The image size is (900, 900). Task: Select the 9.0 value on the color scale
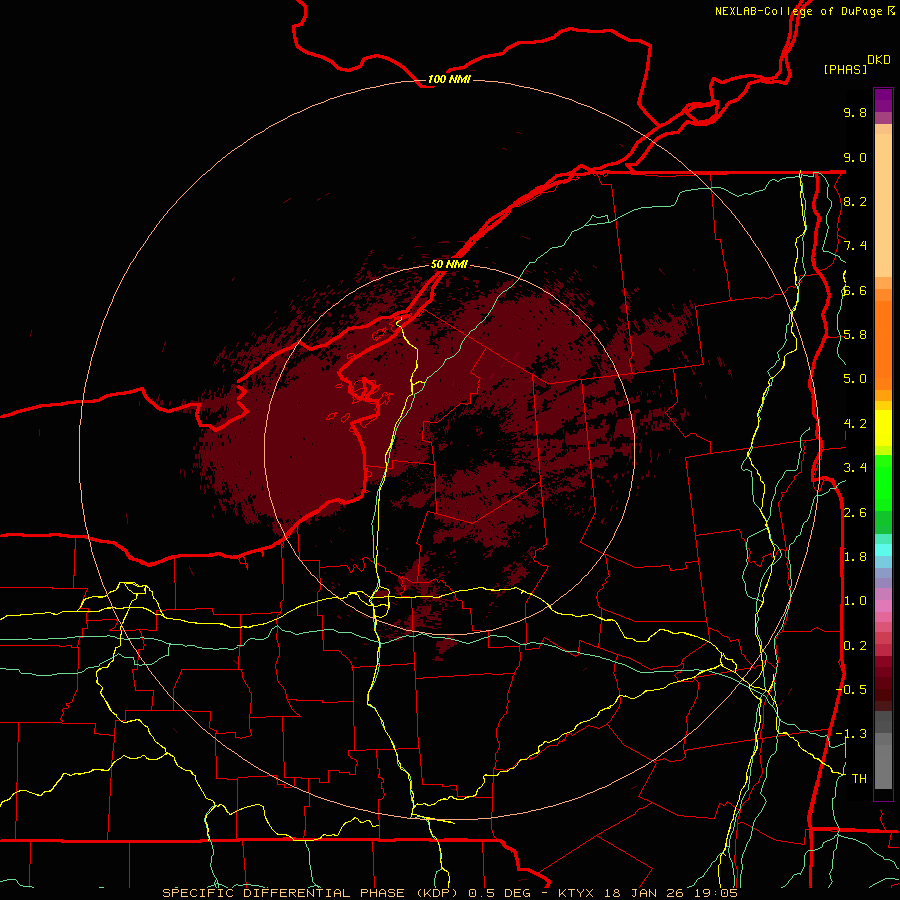pos(855,157)
